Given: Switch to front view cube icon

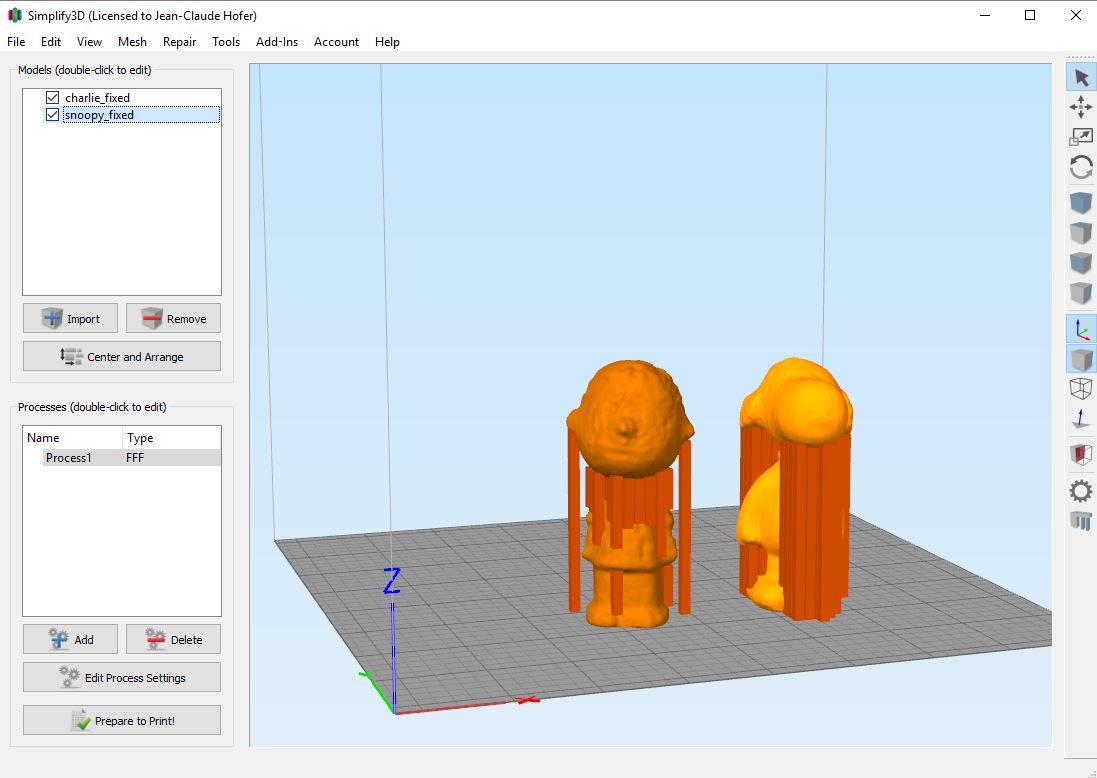Looking at the screenshot, I should 1081,263.
